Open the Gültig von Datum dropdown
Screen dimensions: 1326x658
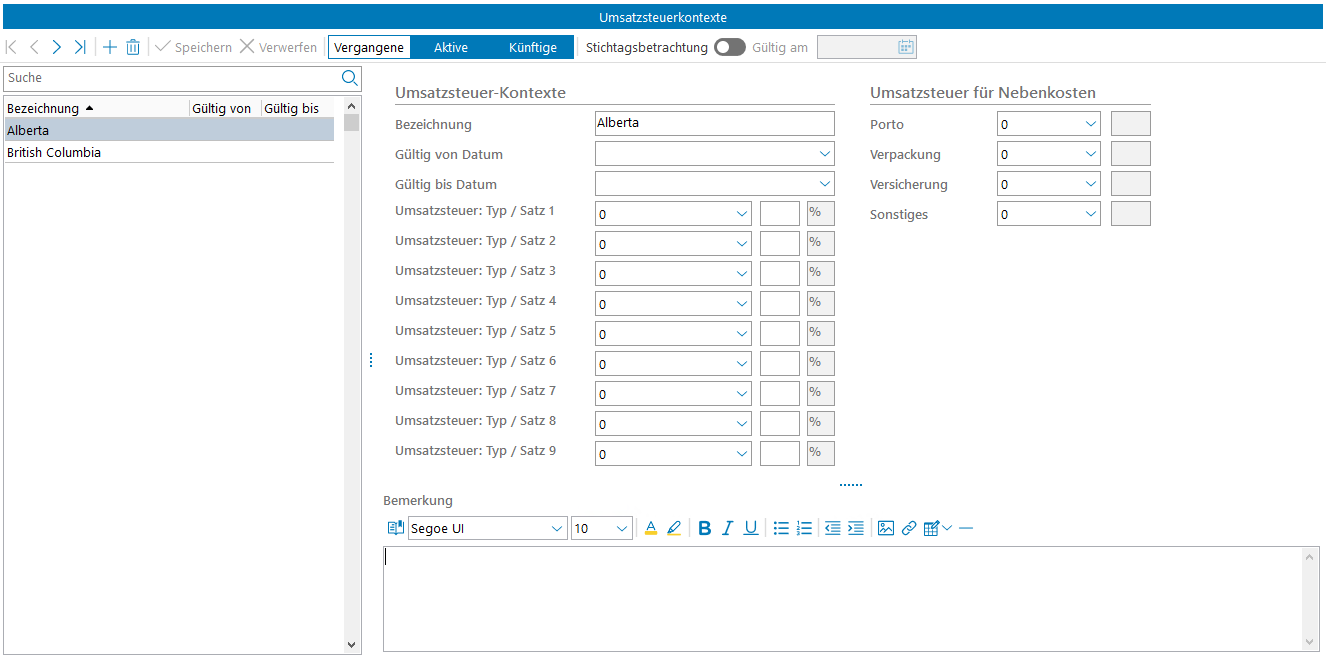824,154
